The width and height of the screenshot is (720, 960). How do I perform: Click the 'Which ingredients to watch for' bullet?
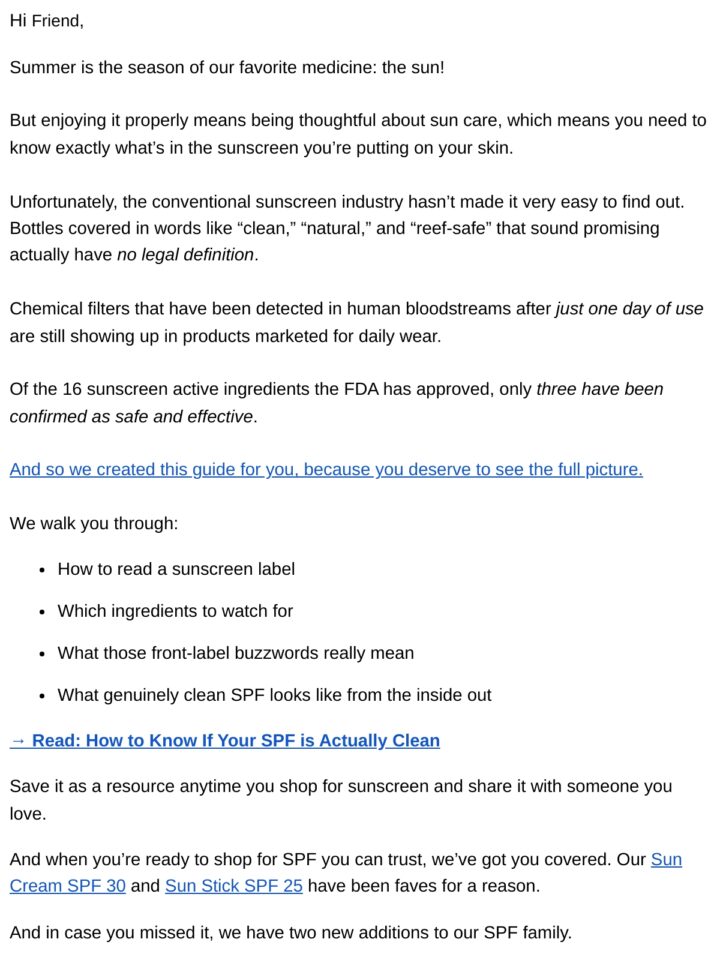[175, 611]
